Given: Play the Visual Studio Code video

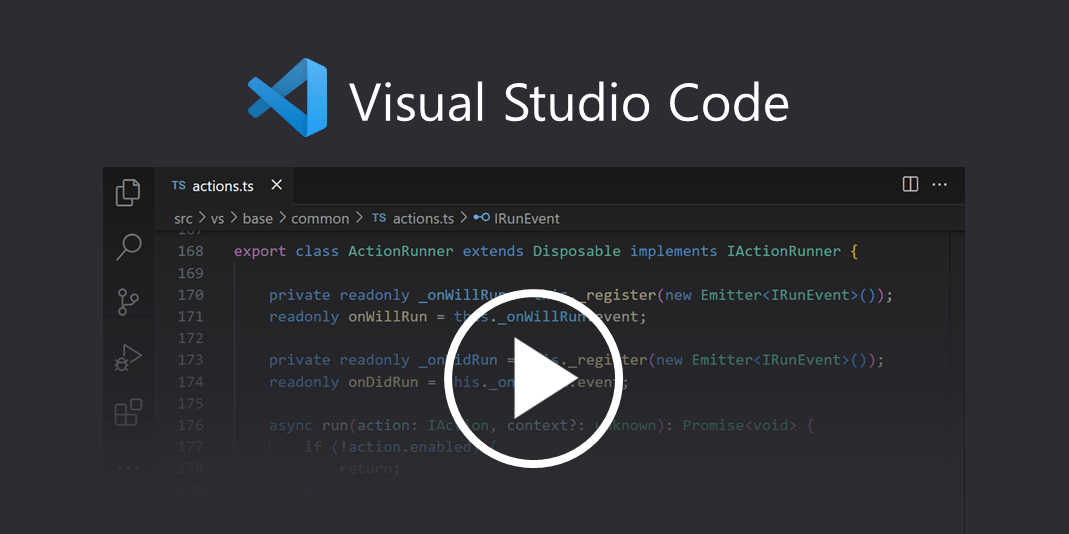Looking at the screenshot, I should pyautogui.click(x=534, y=379).
